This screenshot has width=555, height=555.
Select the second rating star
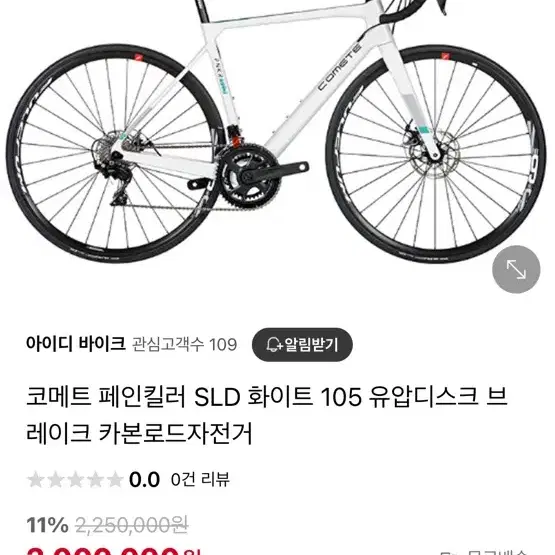(x=56, y=480)
